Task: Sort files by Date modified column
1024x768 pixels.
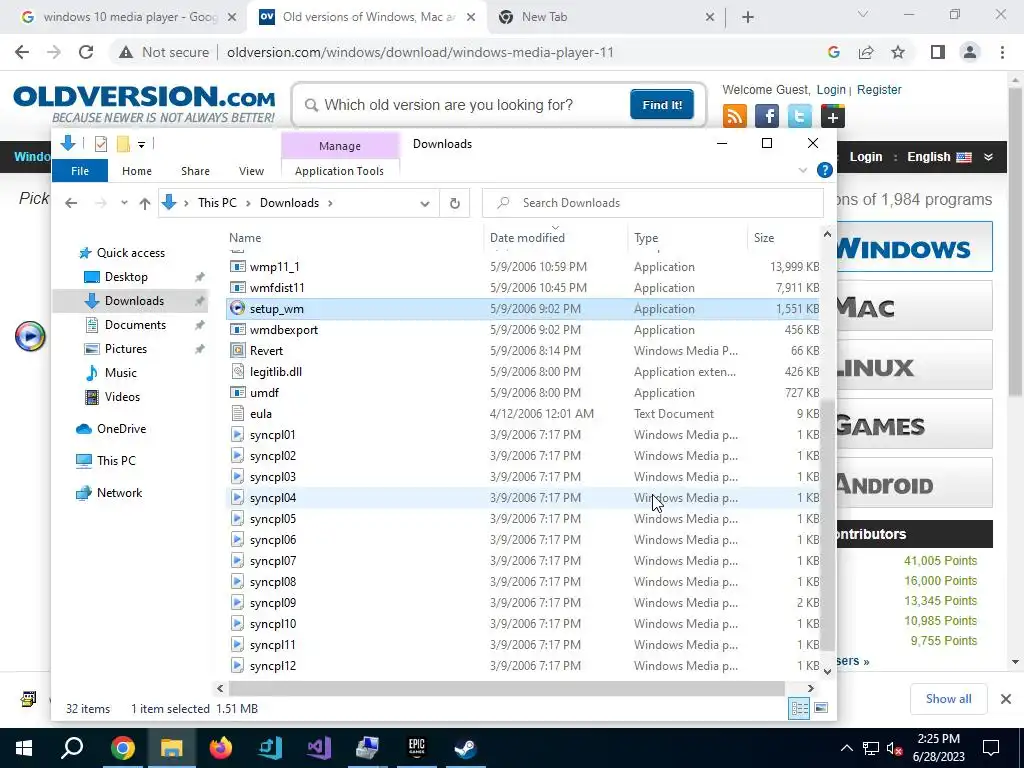Action: point(527,238)
